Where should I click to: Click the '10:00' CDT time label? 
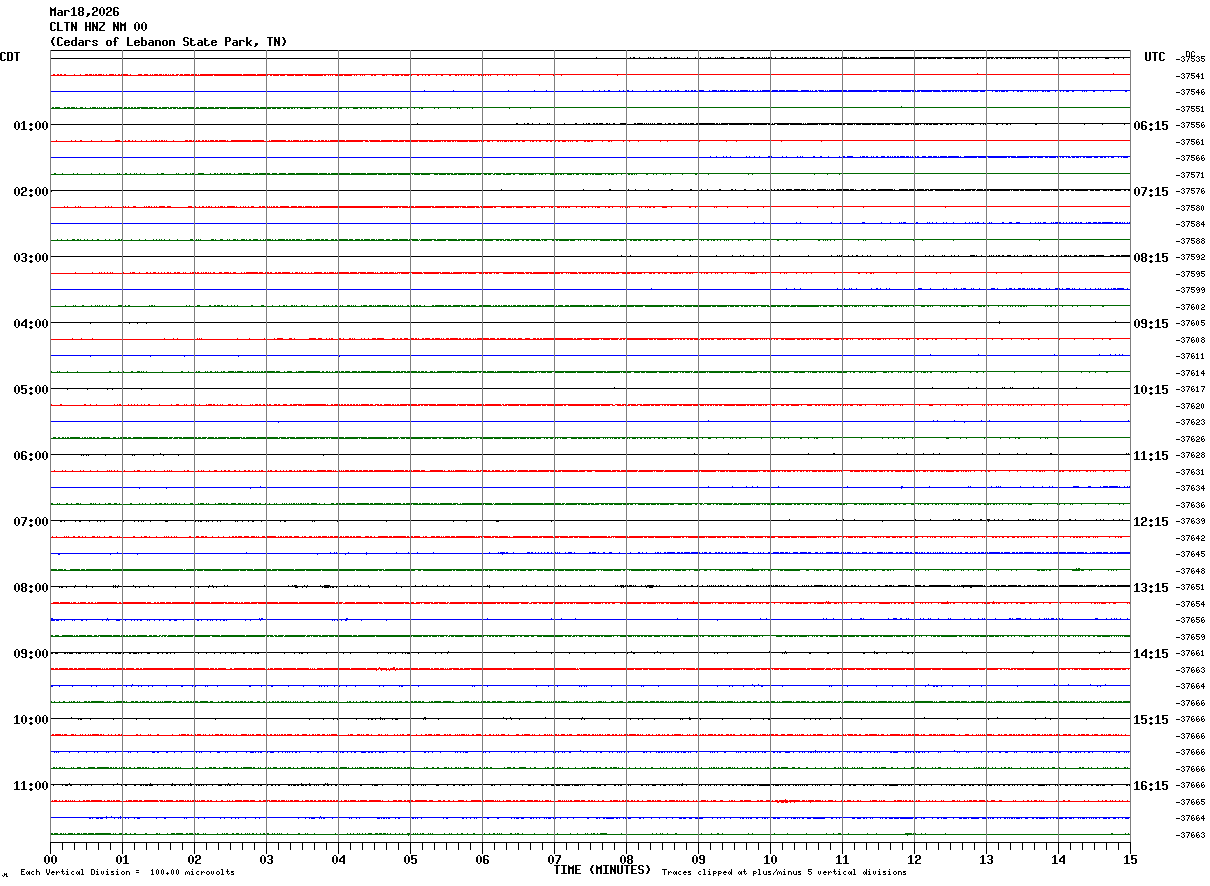point(31,720)
